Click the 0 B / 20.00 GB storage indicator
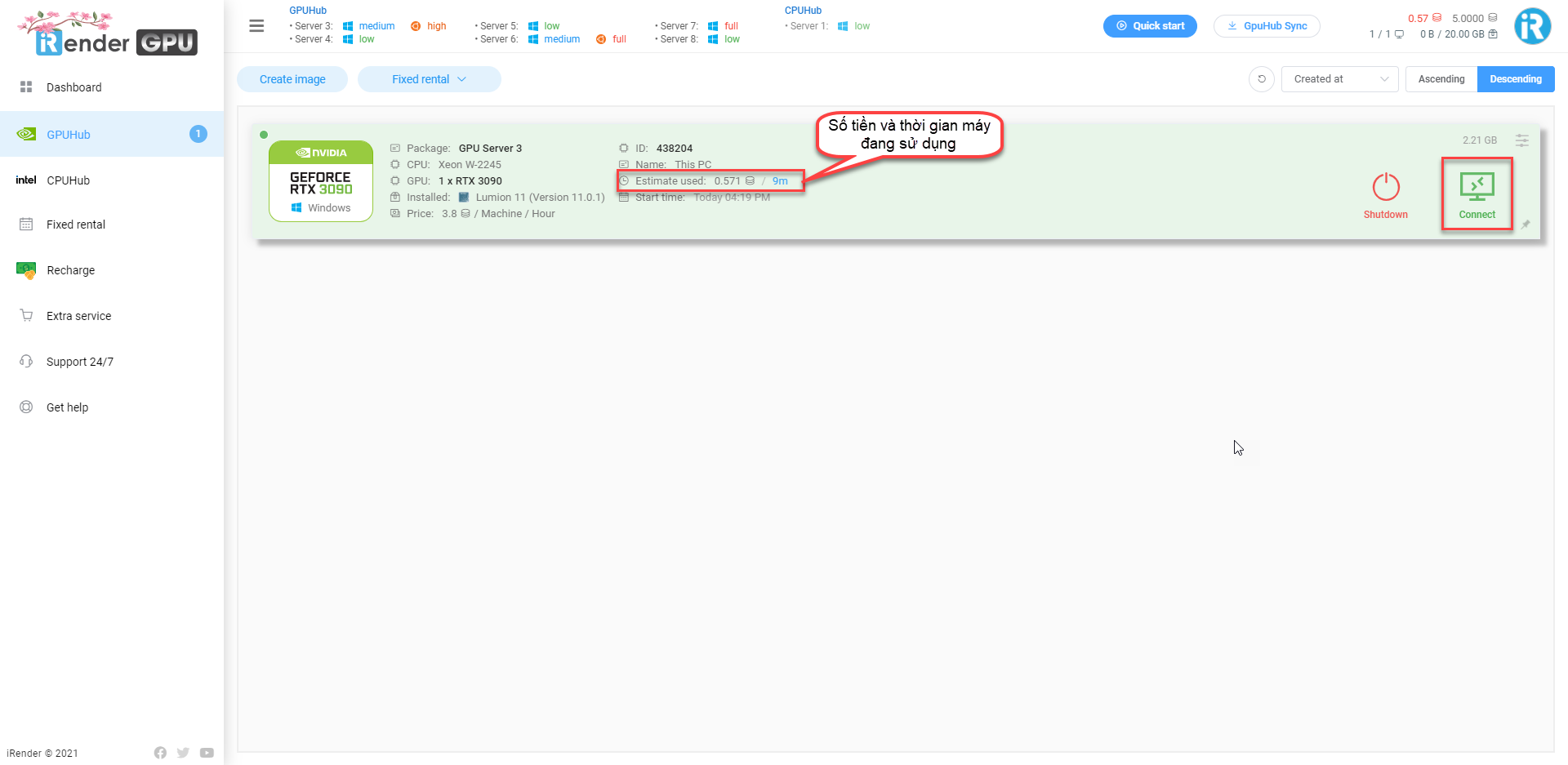The height and width of the screenshot is (765, 1568). [x=1459, y=34]
